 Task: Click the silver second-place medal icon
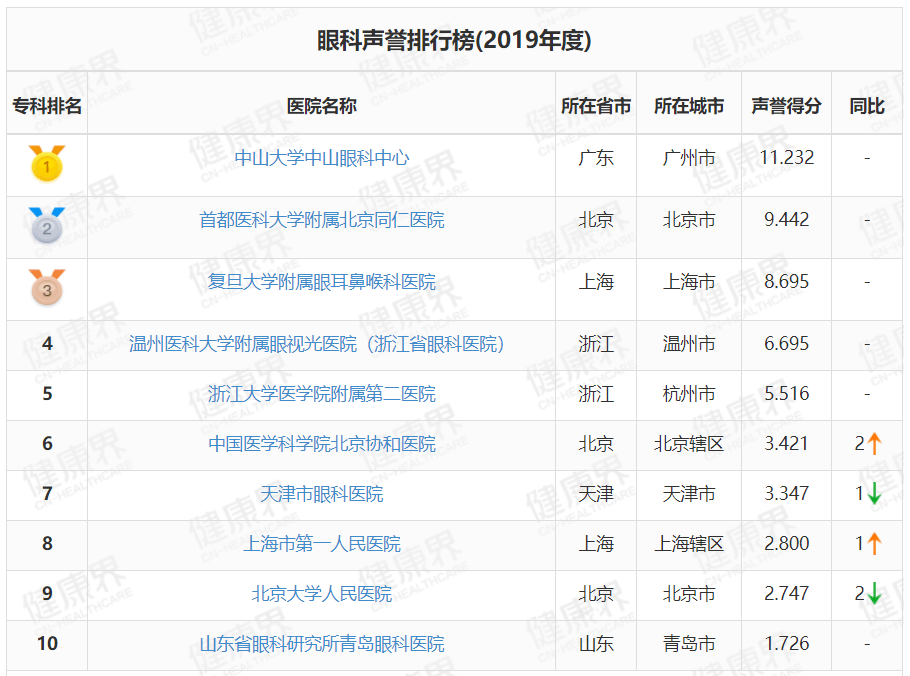(x=46, y=226)
